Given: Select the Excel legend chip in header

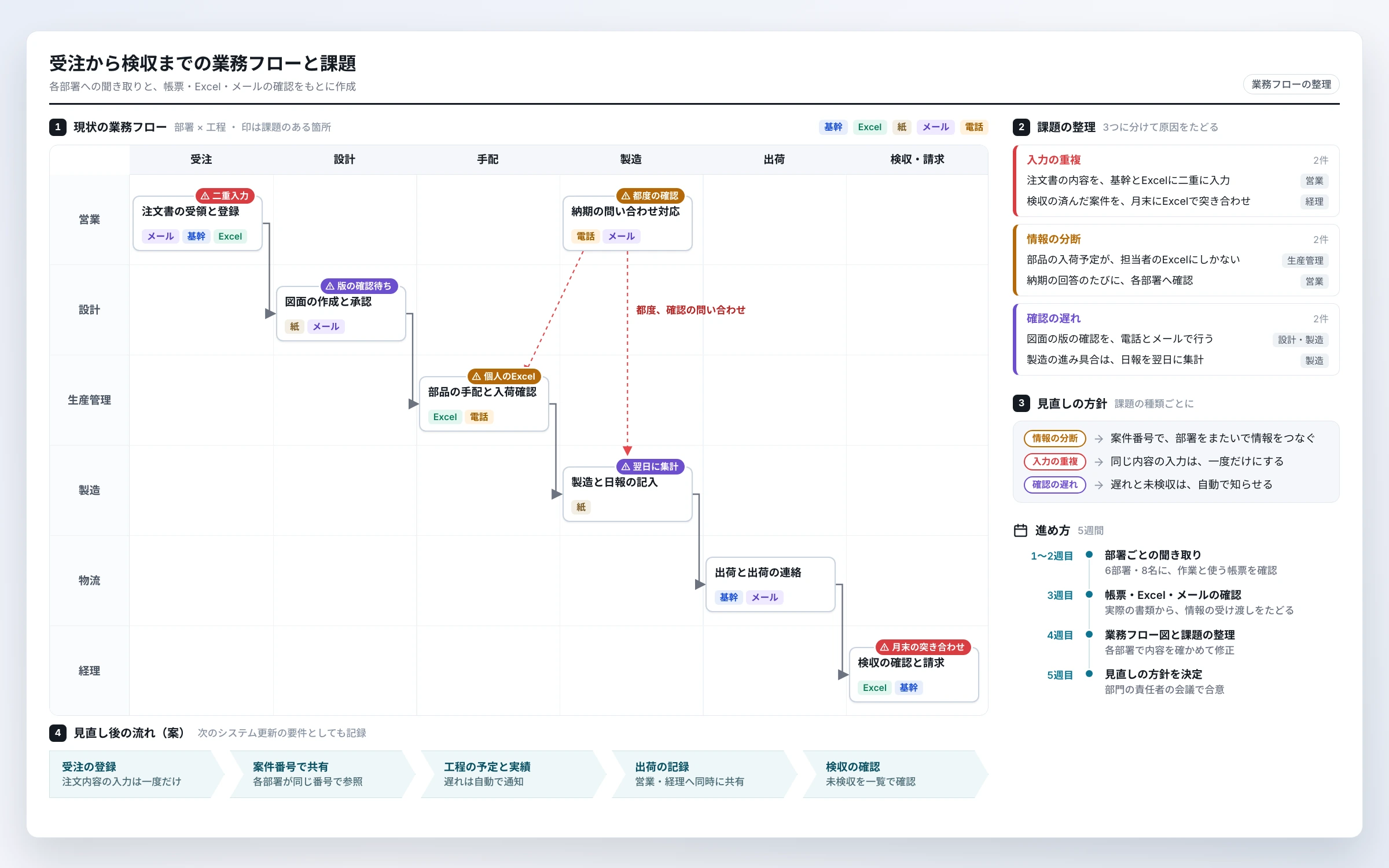Looking at the screenshot, I should [869, 127].
